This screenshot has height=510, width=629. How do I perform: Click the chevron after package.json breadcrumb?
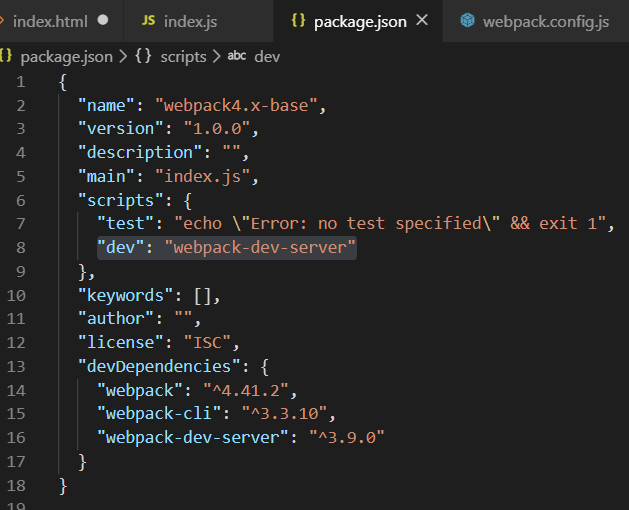click(123, 57)
